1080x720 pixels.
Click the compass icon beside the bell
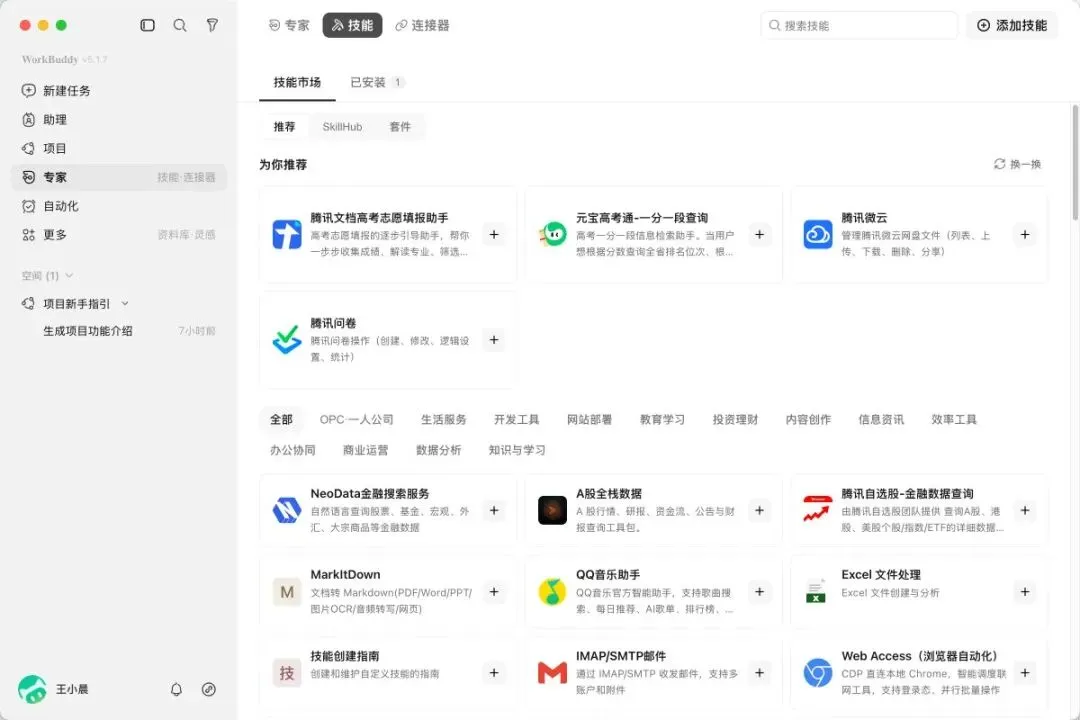(x=209, y=689)
